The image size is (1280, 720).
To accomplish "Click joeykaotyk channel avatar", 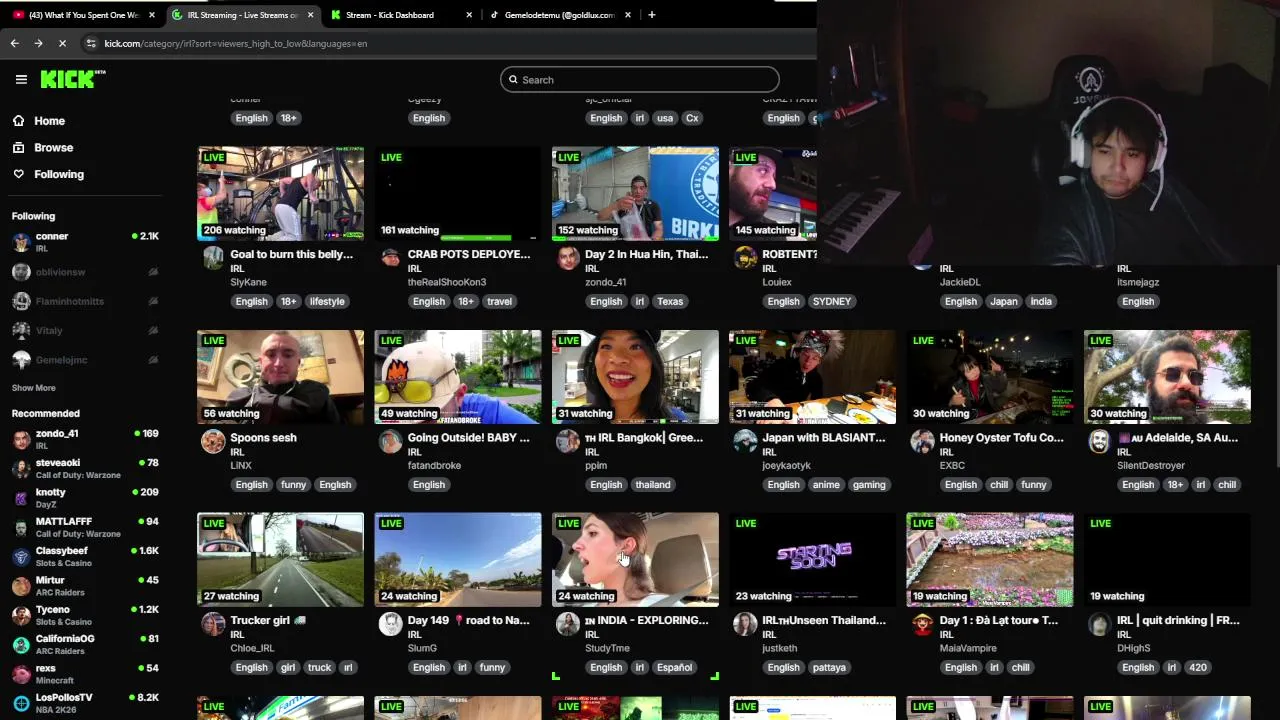I will (x=745, y=441).
